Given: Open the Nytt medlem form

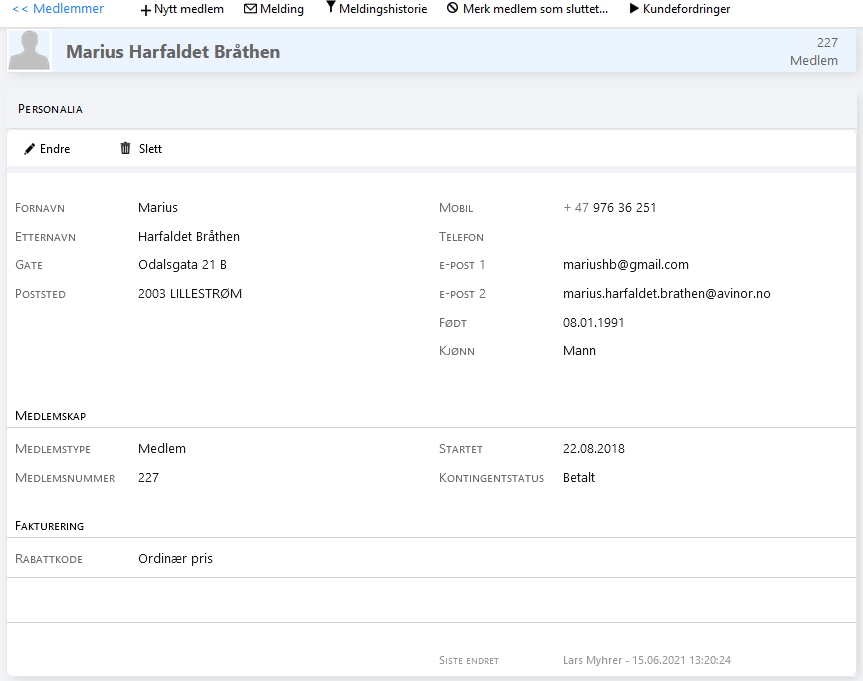Looking at the screenshot, I should 189,9.
